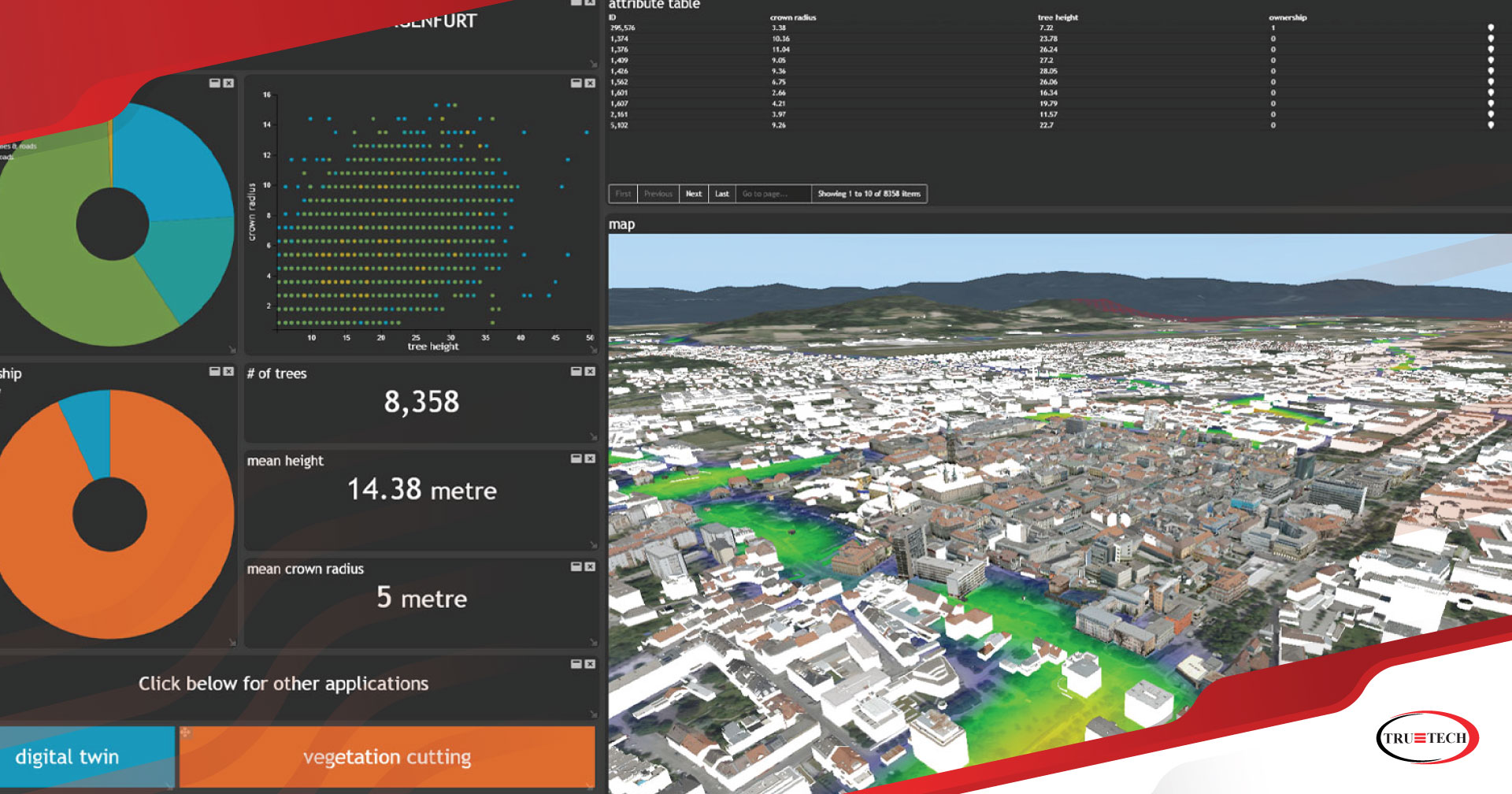1512x794 pixels.
Task: Collapse the mean height panel
Action: point(576,458)
